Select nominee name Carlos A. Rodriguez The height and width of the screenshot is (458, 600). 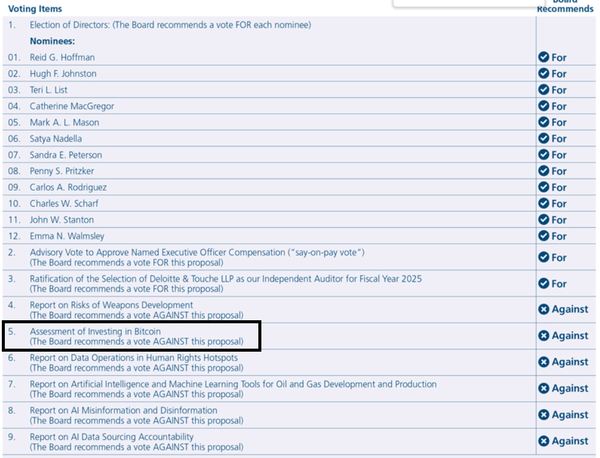[x=68, y=187]
